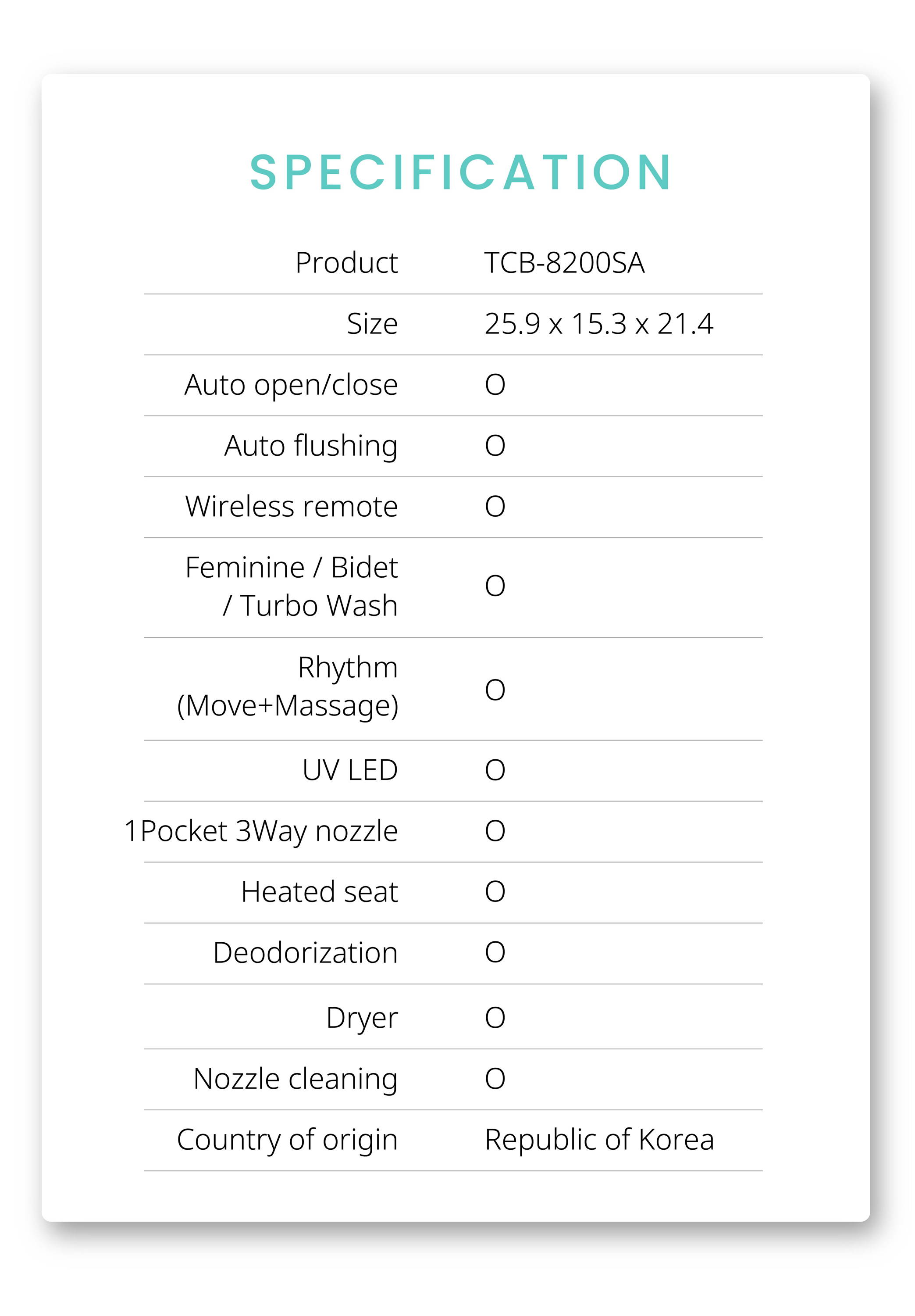Click the O mark for Deodorization
Viewport: 915px width, 1316px height.
pos(495,952)
